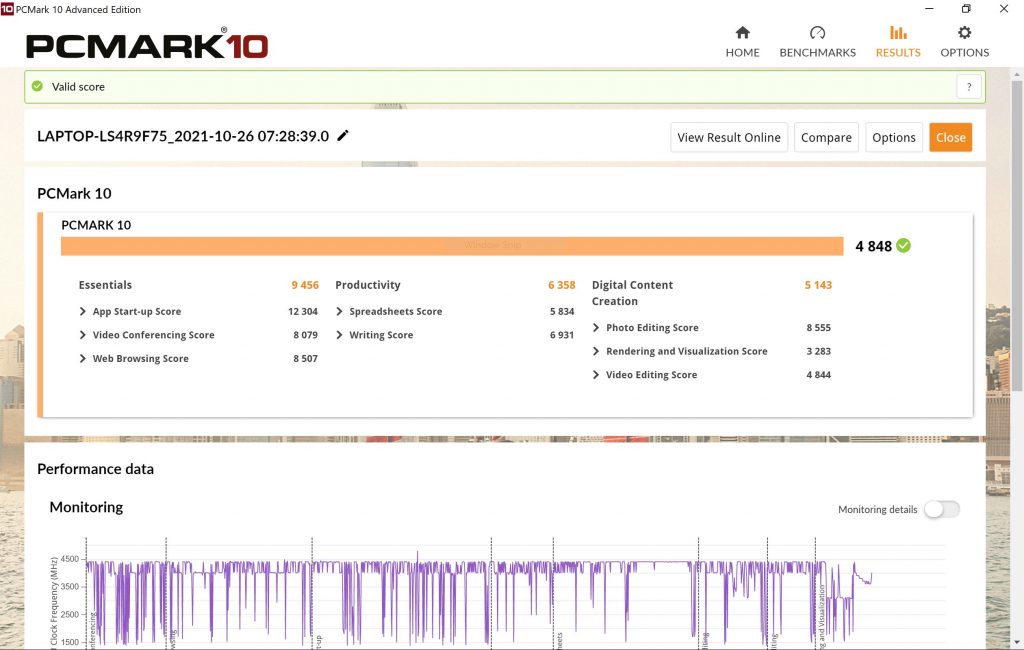Open the Options tab

pos(965,42)
